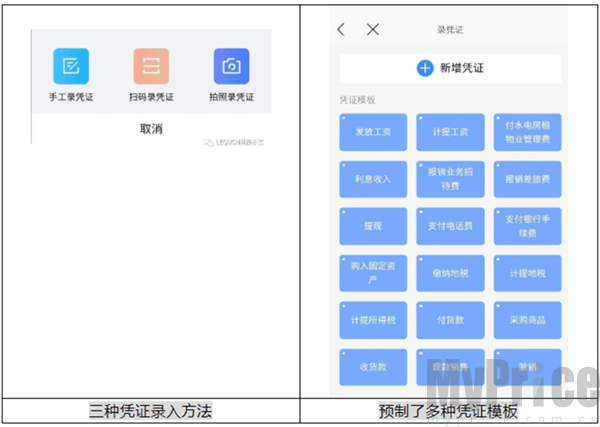
Task: Click the 凭证模板 section label
Action: (x=357, y=100)
